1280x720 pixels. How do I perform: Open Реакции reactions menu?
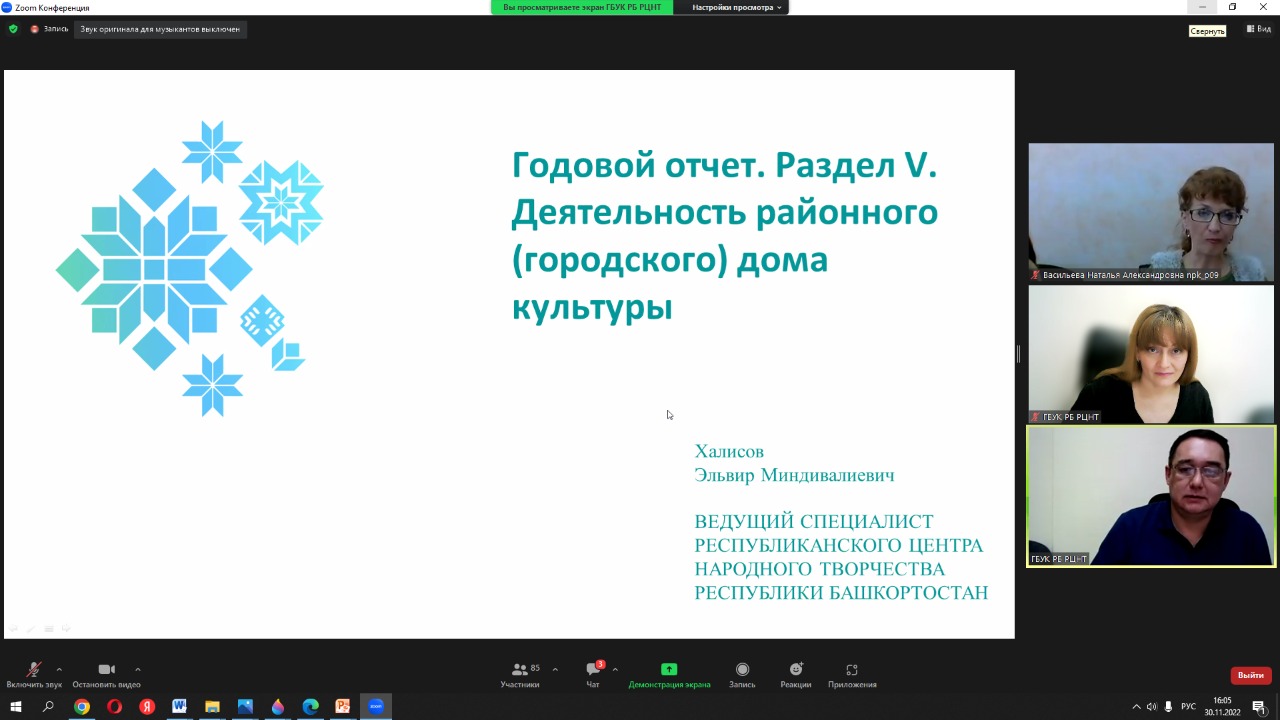tap(796, 675)
